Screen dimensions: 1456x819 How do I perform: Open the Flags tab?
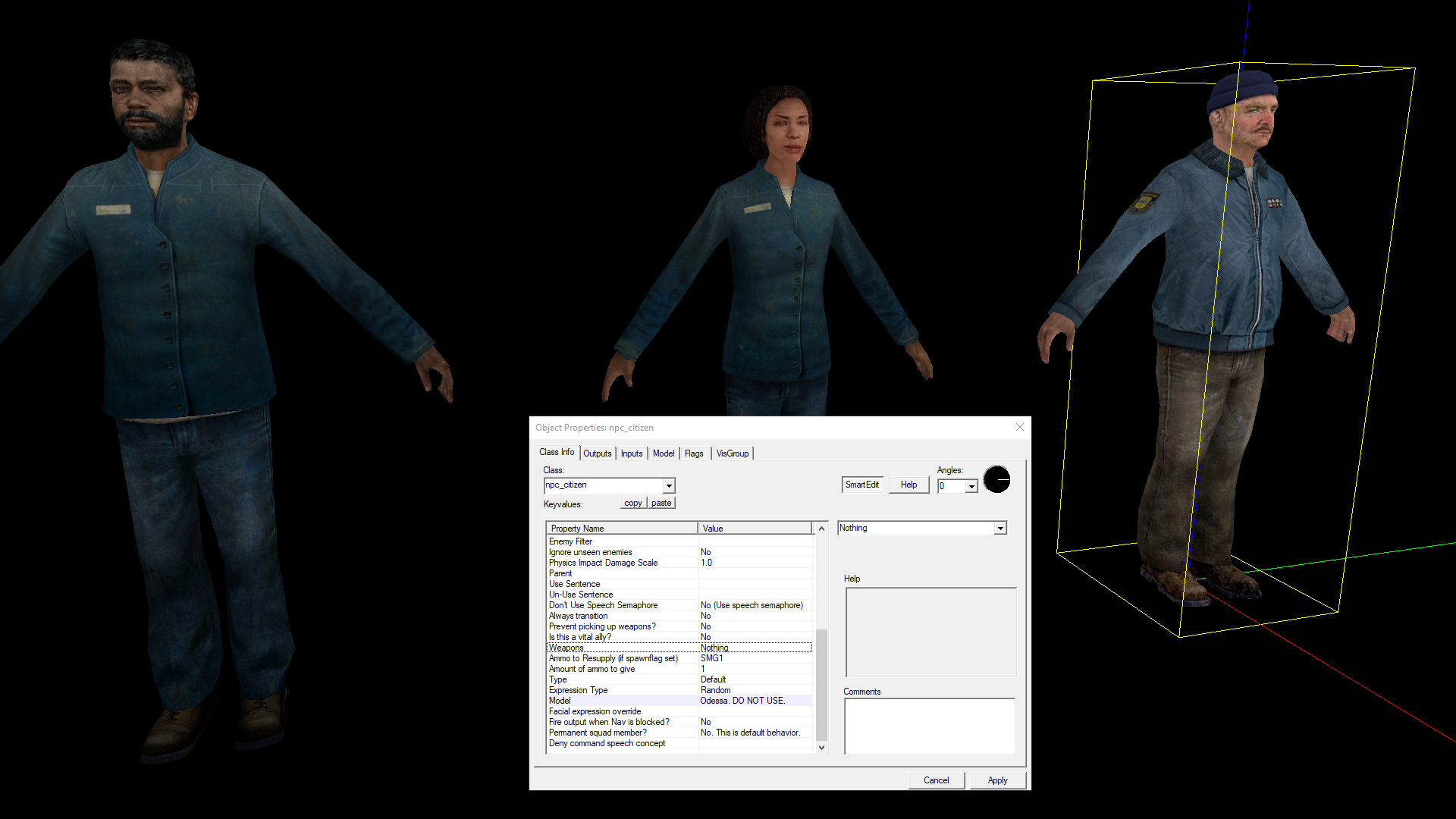(x=694, y=453)
